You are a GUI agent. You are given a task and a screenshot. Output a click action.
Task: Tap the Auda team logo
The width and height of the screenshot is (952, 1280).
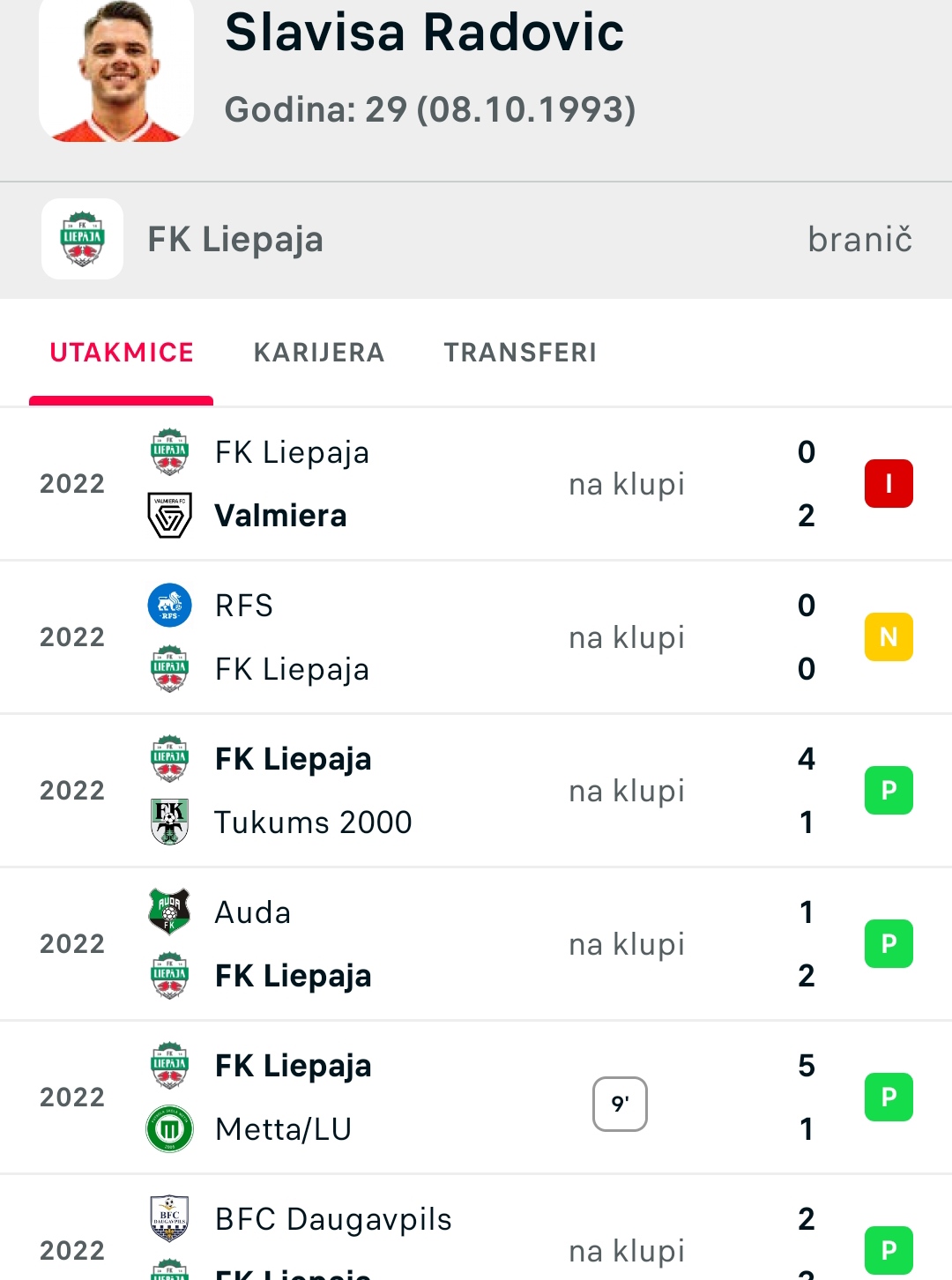click(x=169, y=911)
